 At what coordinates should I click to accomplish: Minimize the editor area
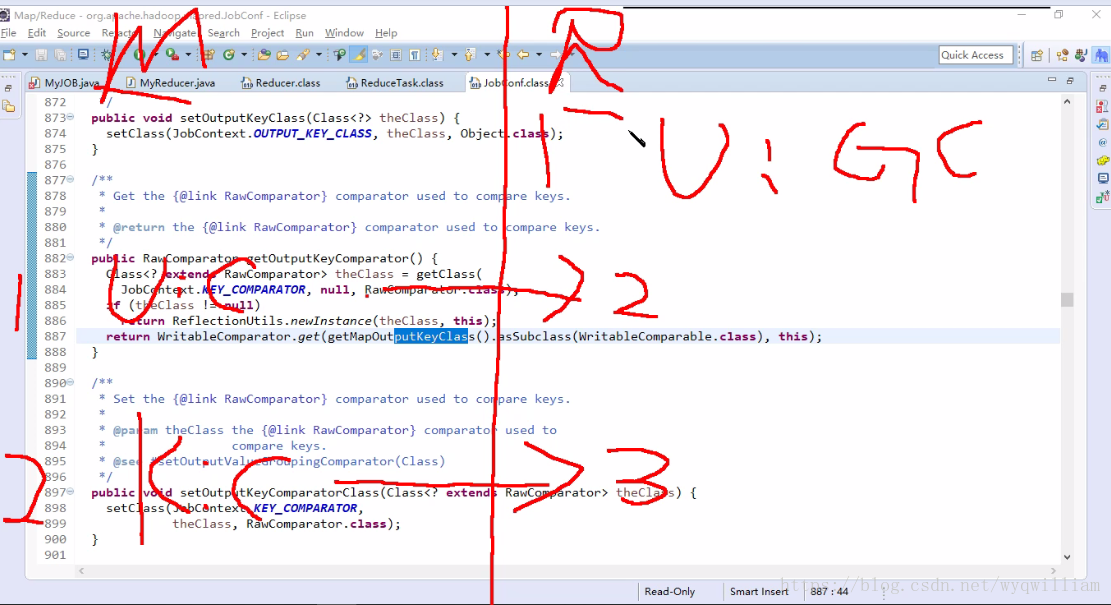pyautogui.click(x=1051, y=80)
